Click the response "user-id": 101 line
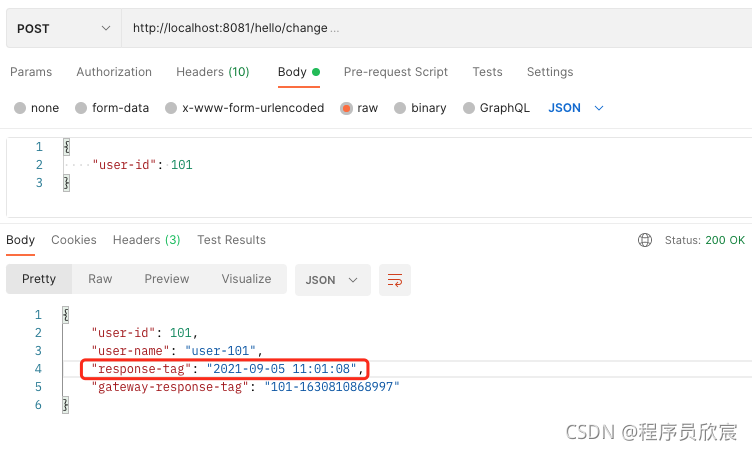The image size is (752, 451). tap(144, 332)
